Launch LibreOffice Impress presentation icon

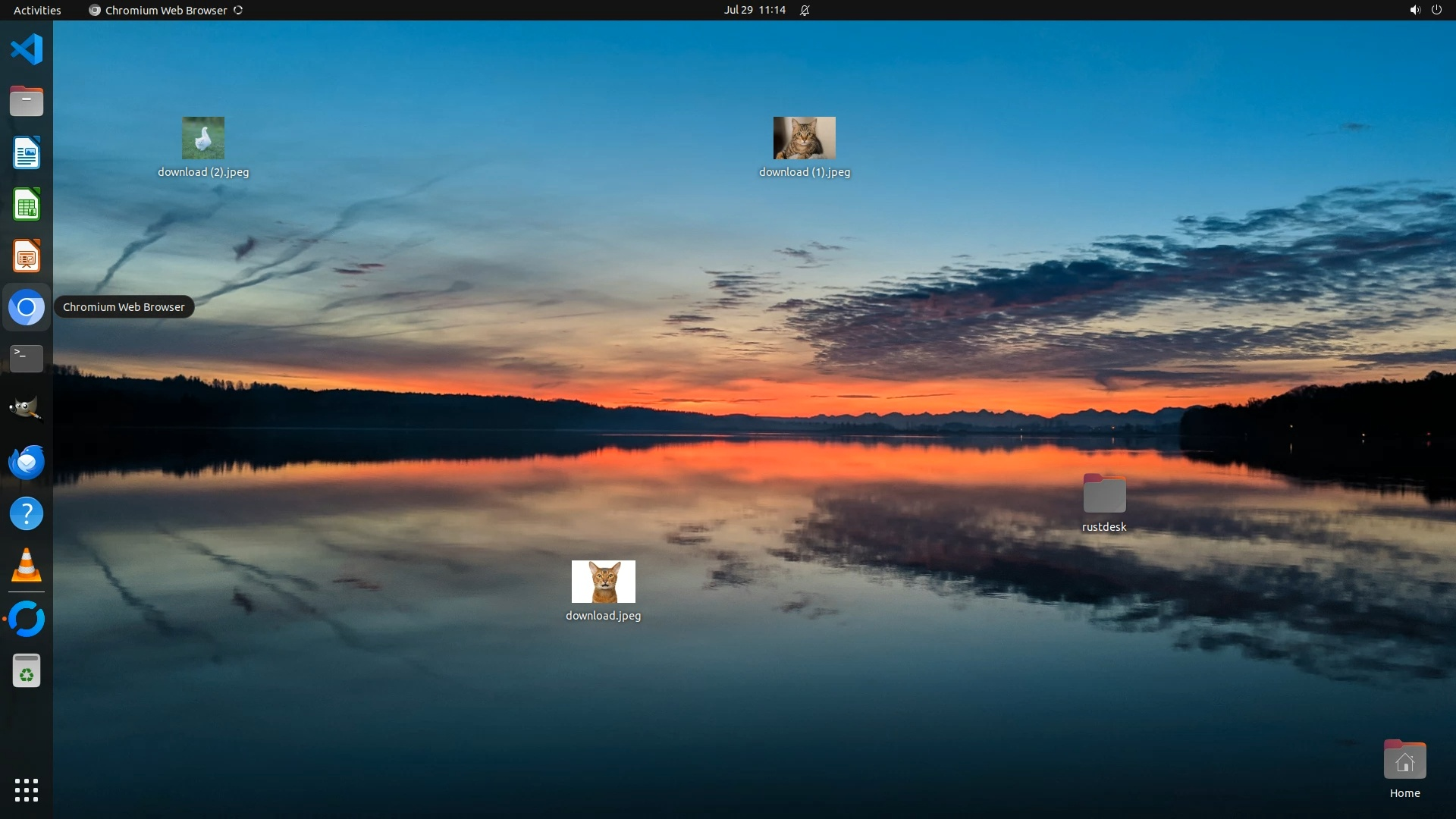coord(27,256)
